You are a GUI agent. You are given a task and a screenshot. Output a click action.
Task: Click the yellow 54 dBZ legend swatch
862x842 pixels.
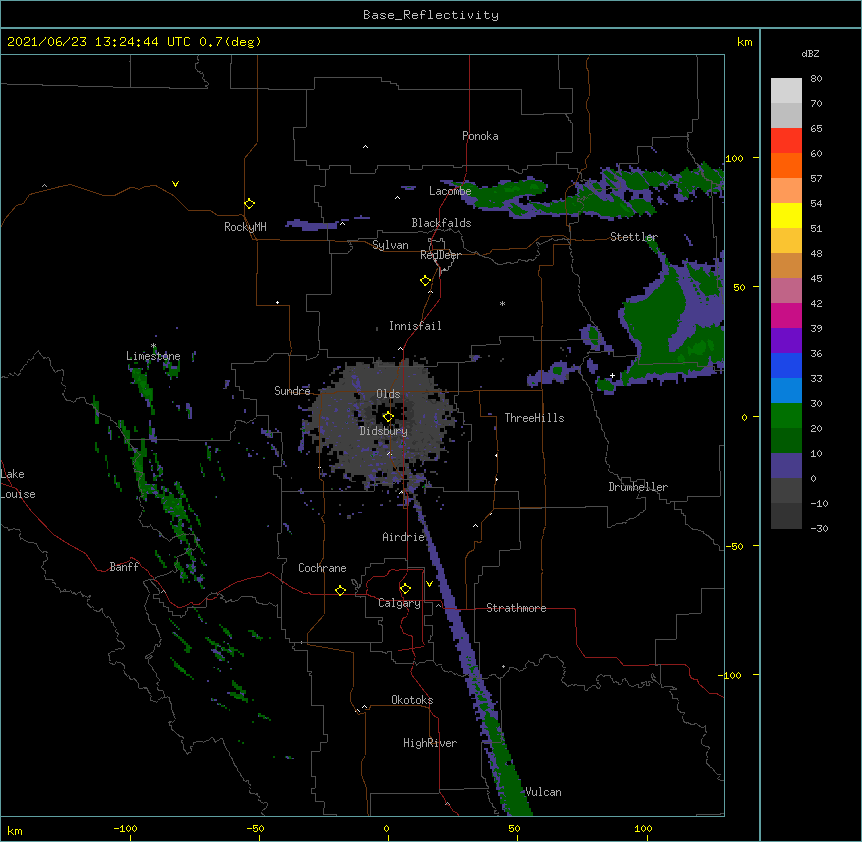tap(786, 215)
